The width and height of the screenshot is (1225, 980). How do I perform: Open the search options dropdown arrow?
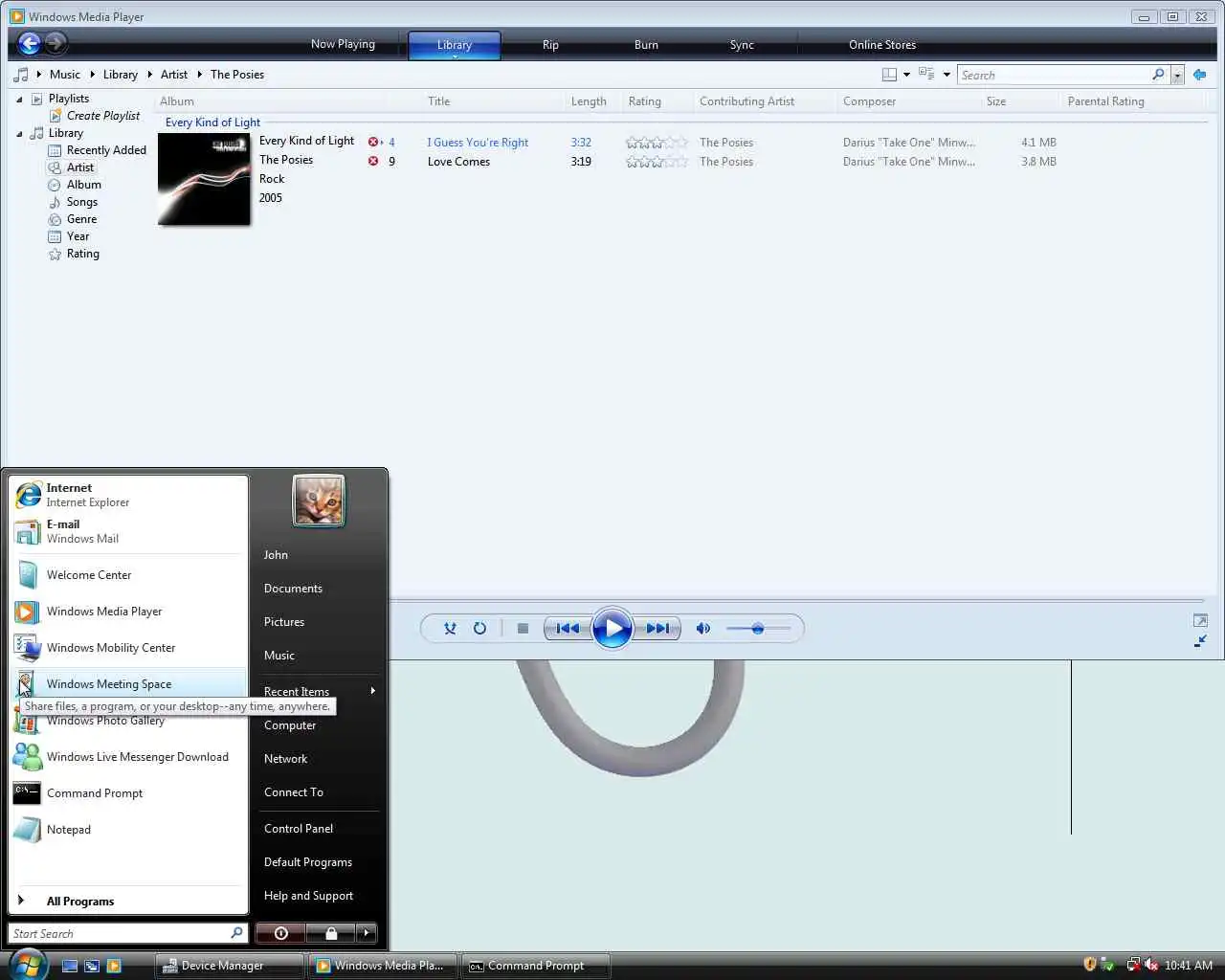click(x=1177, y=75)
